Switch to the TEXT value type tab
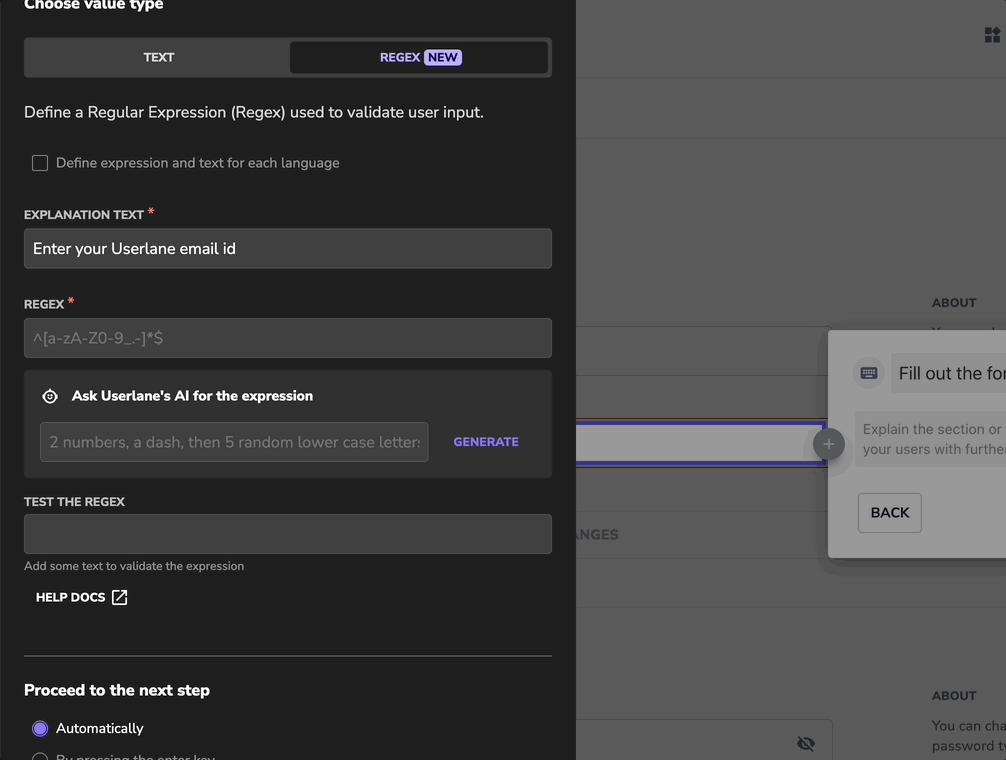 point(158,57)
